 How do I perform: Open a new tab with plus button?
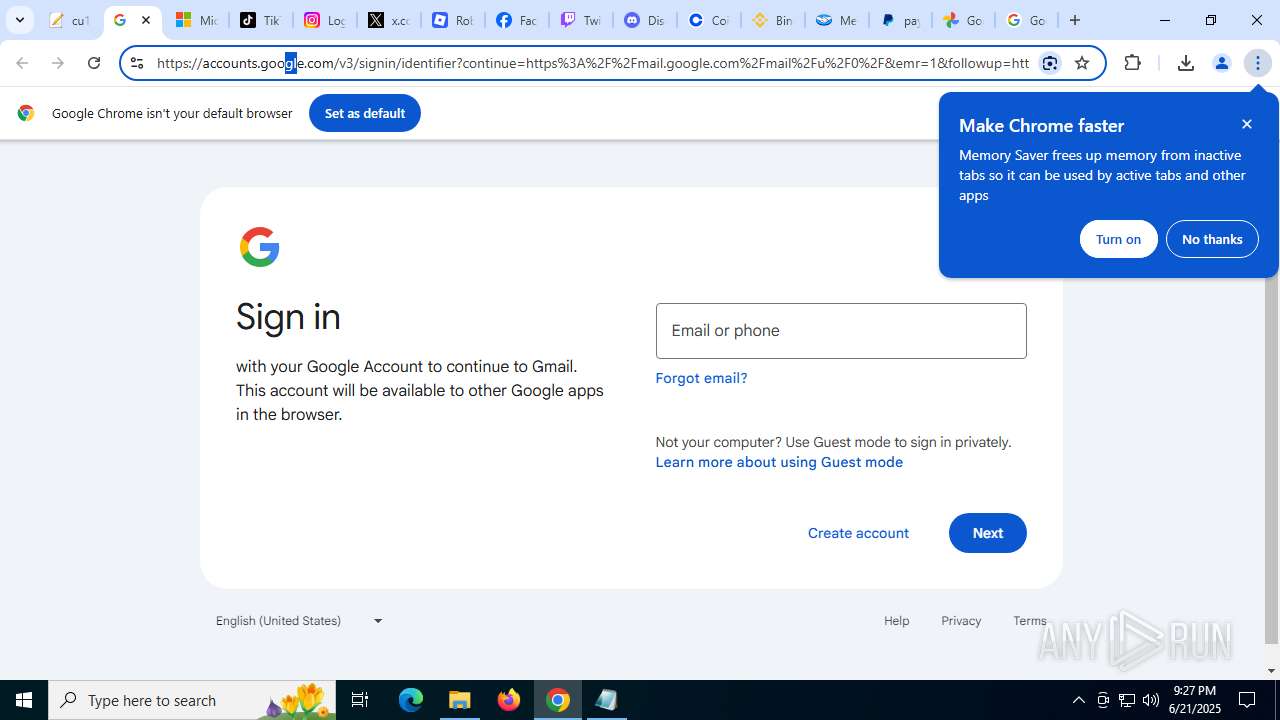(1075, 20)
